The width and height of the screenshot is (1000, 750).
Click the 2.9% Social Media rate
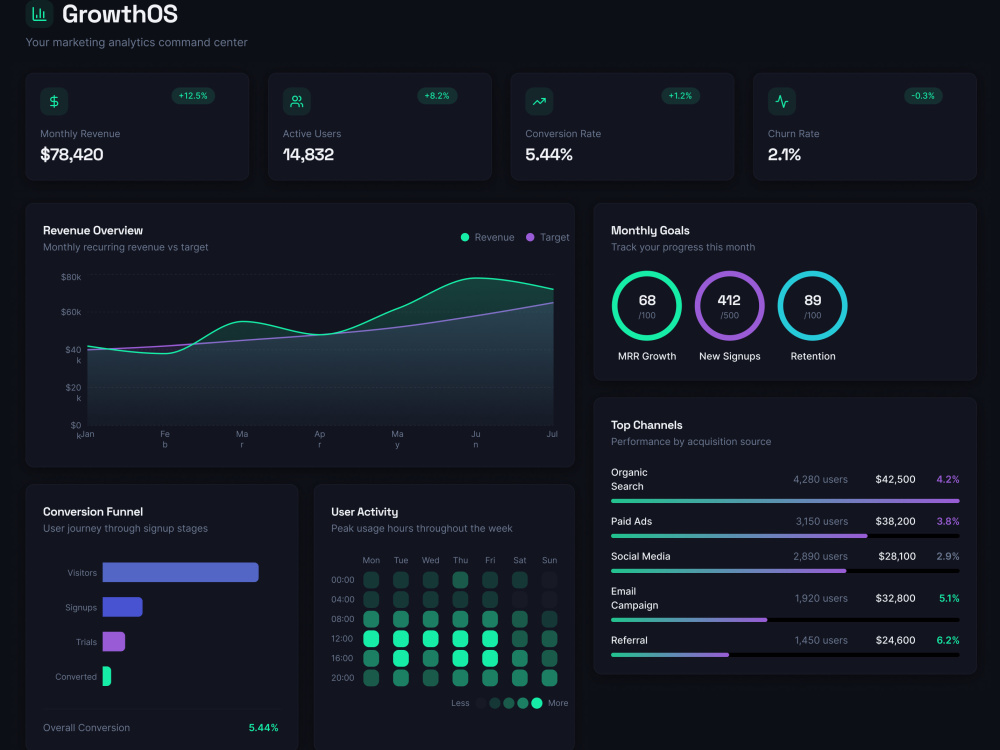click(x=948, y=556)
